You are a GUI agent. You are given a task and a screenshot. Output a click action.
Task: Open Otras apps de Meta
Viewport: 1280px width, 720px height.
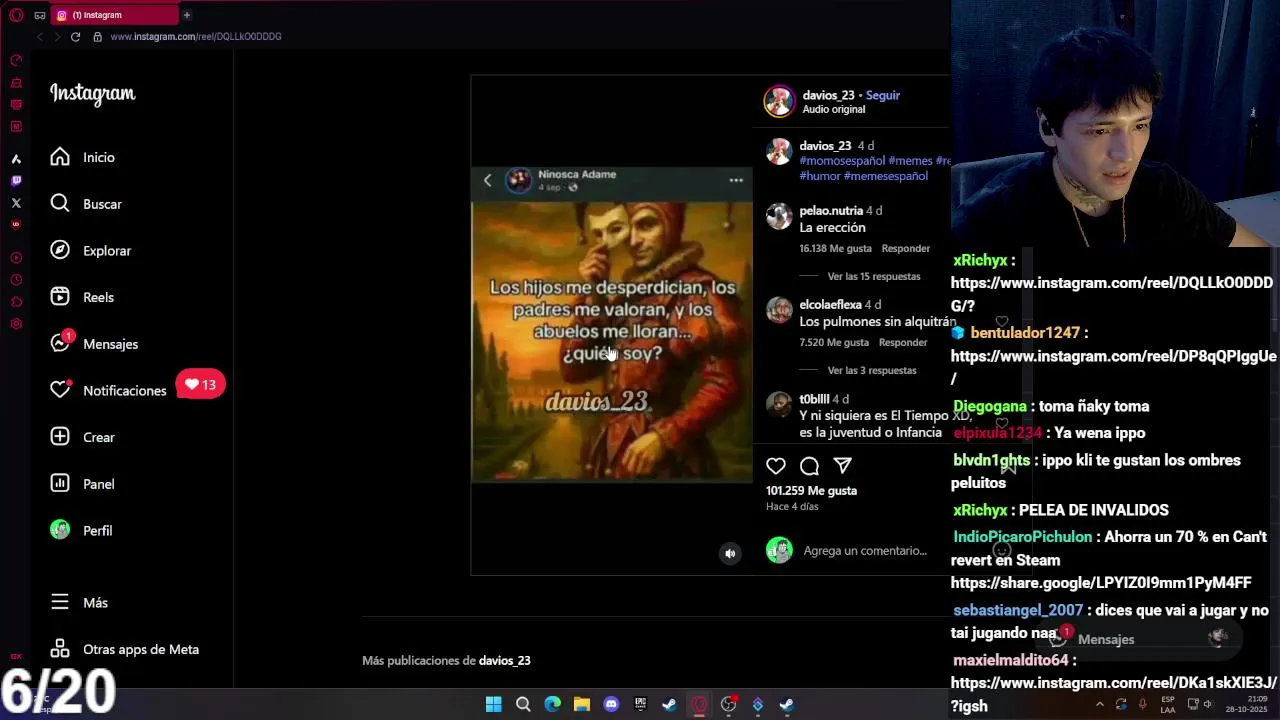(x=124, y=649)
